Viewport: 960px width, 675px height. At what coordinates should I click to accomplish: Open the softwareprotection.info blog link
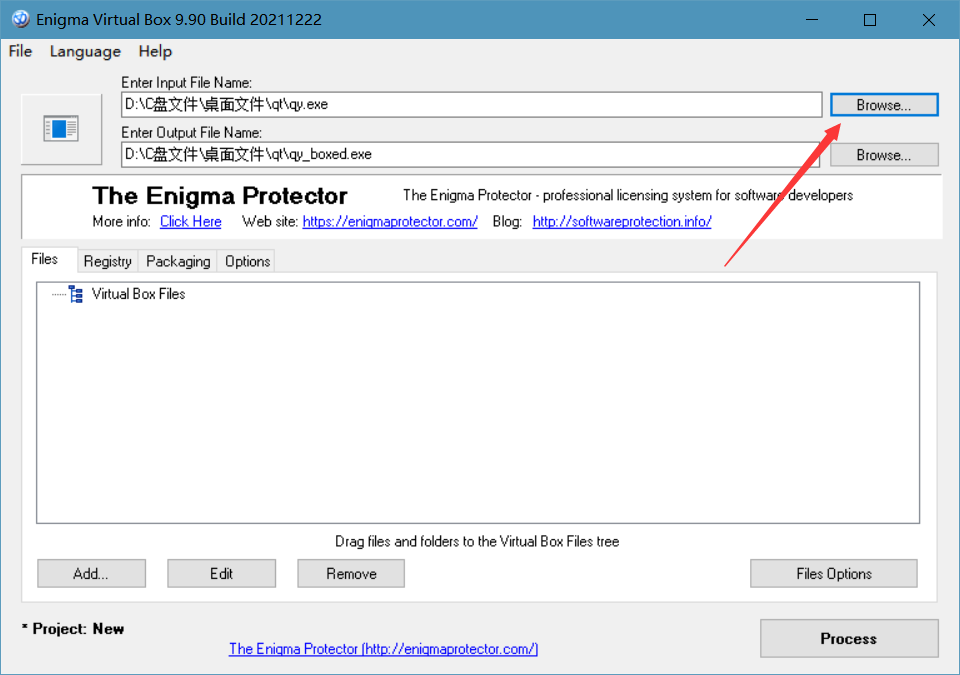(x=622, y=222)
